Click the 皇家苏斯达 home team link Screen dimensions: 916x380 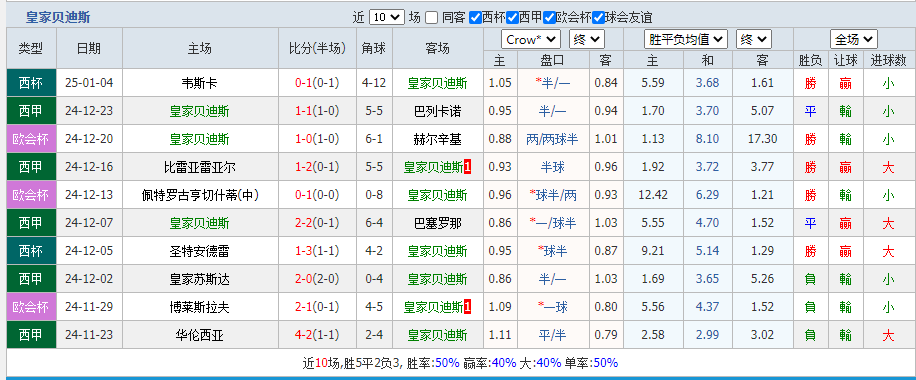point(200,279)
